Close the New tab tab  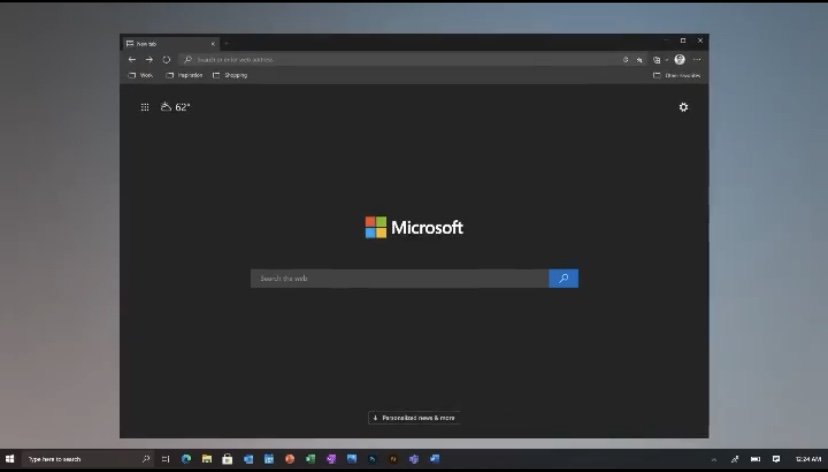click(x=213, y=44)
